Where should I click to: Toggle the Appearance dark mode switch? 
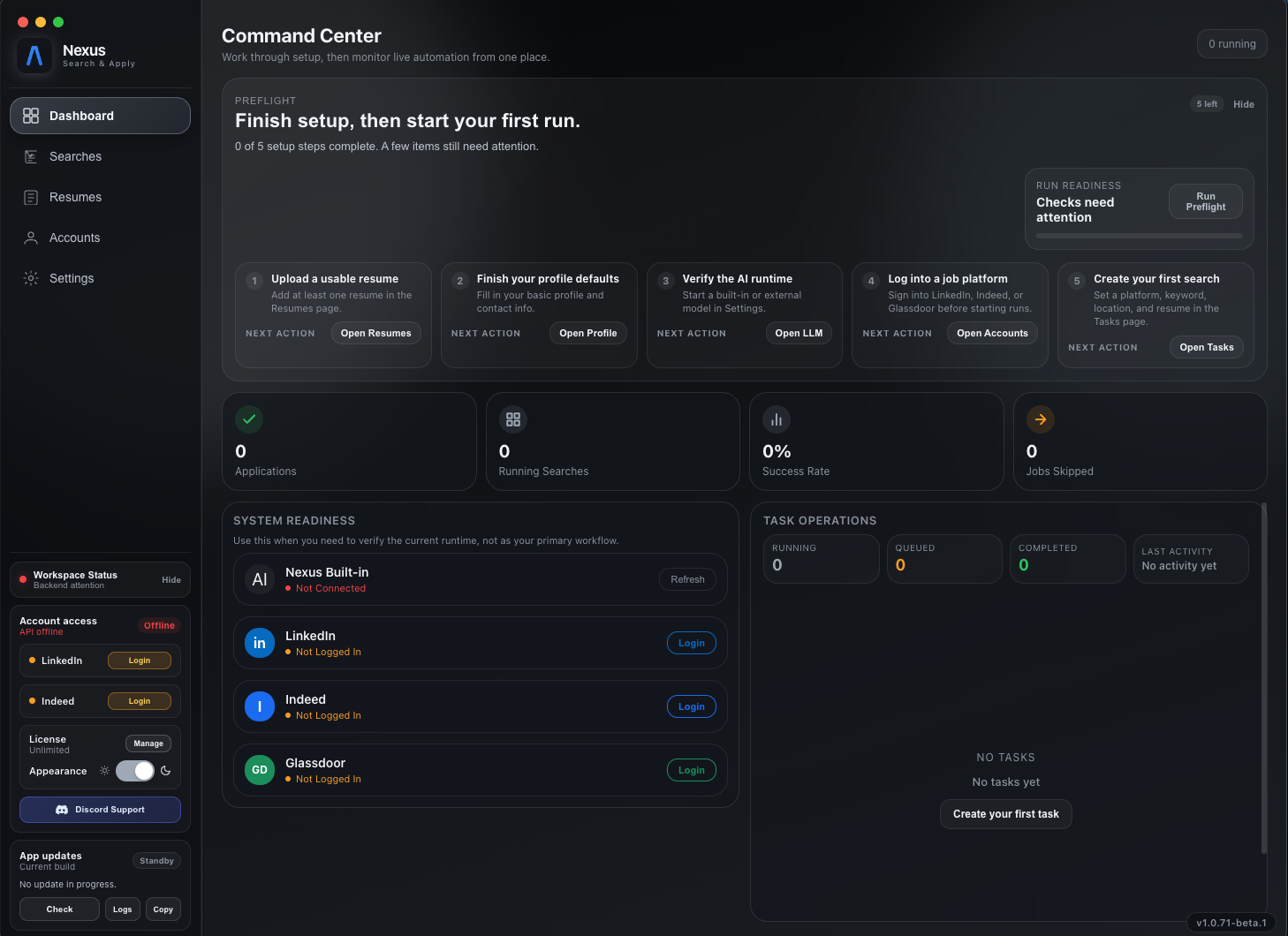134,771
